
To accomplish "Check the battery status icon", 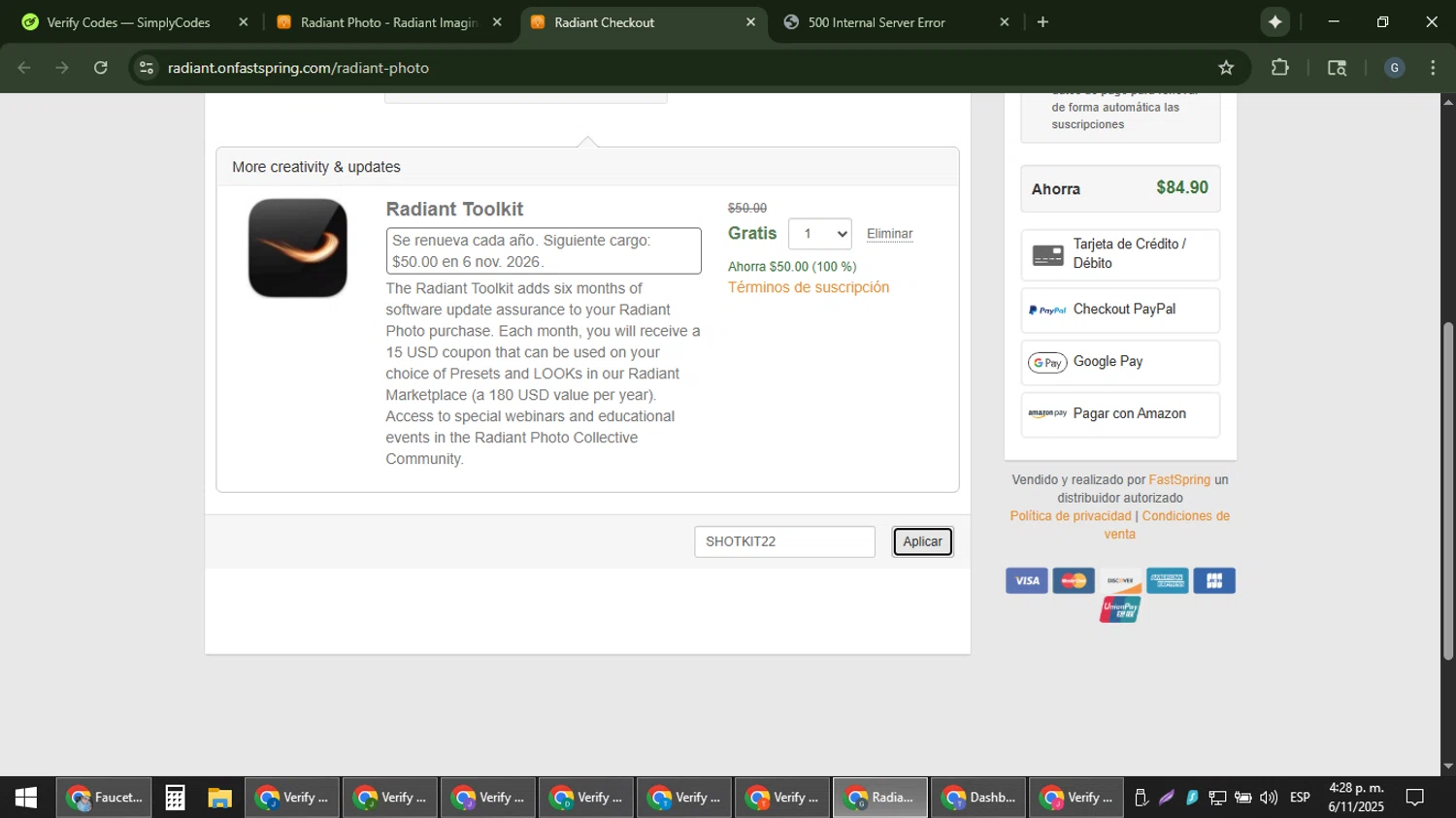I will pos(1242,798).
